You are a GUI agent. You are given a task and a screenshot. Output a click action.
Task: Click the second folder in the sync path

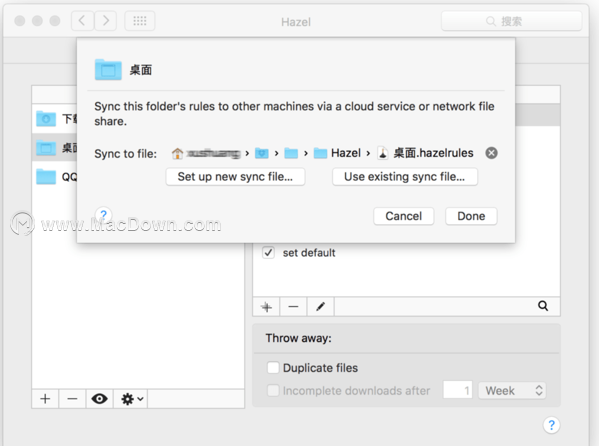click(x=262, y=154)
